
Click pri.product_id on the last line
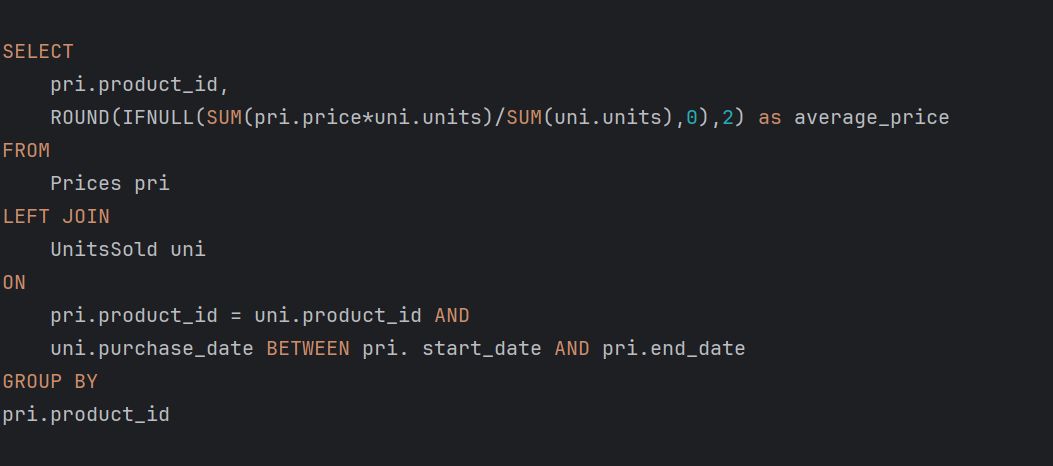(x=86, y=415)
